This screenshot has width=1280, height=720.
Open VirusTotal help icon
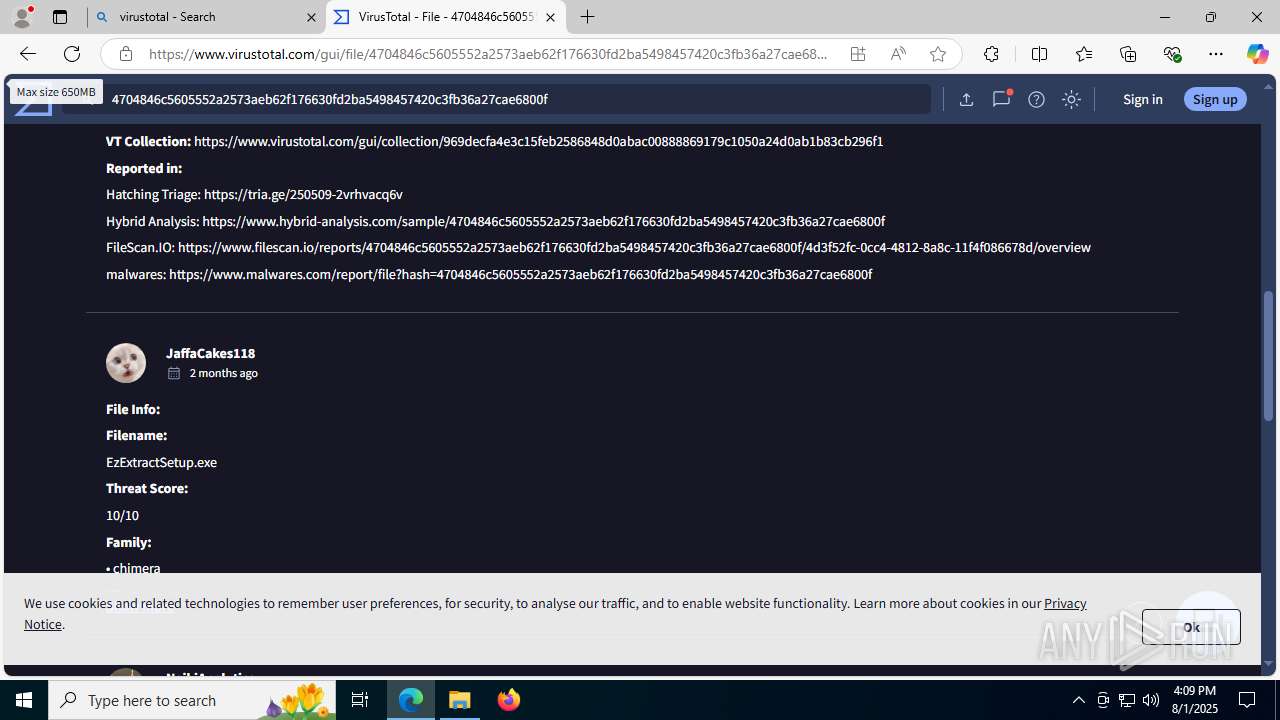[1036, 99]
